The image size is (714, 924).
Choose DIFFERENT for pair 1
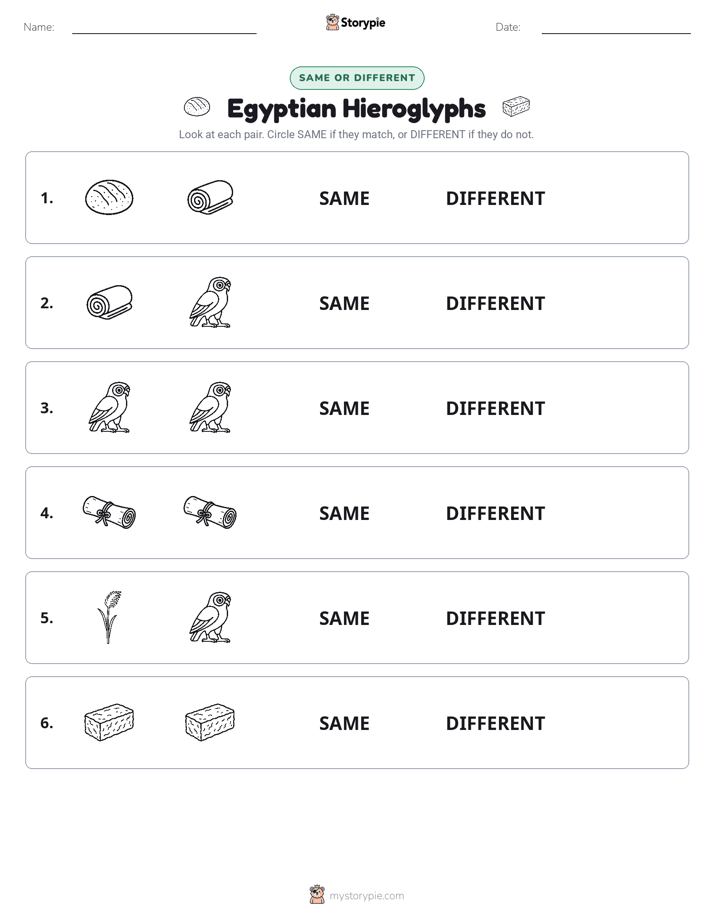coord(495,198)
